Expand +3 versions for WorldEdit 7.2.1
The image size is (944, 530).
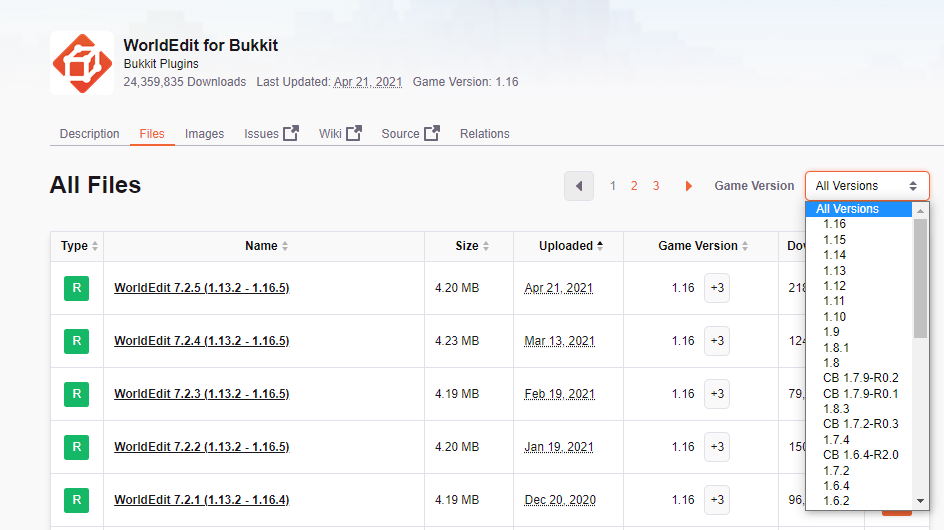(717, 500)
